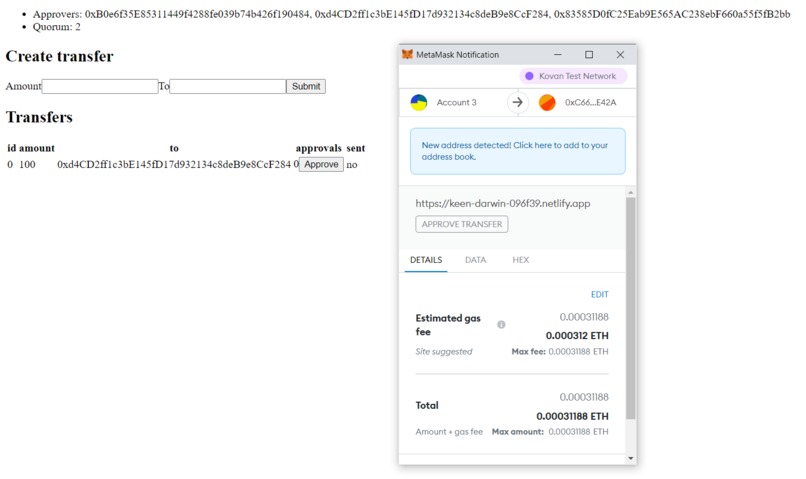The width and height of the screenshot is (806, 479).
Task: Click the 'Site suggested' label
Action: [444, 352]
